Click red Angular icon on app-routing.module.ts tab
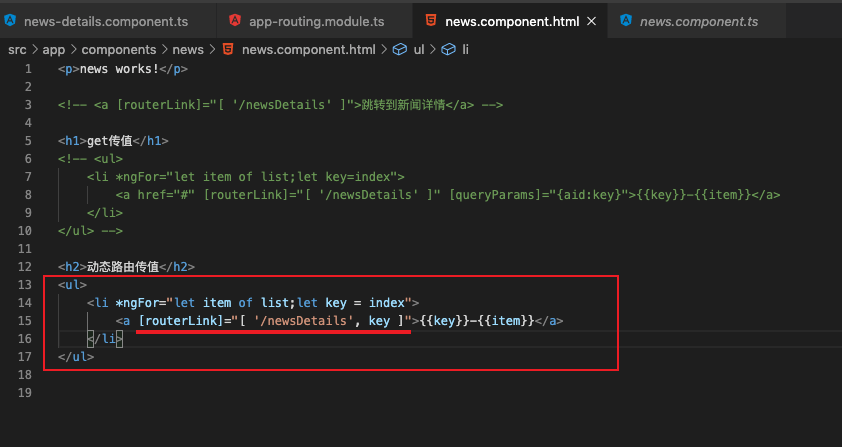This screenshot has width=842, height=447. coord(235,21)
